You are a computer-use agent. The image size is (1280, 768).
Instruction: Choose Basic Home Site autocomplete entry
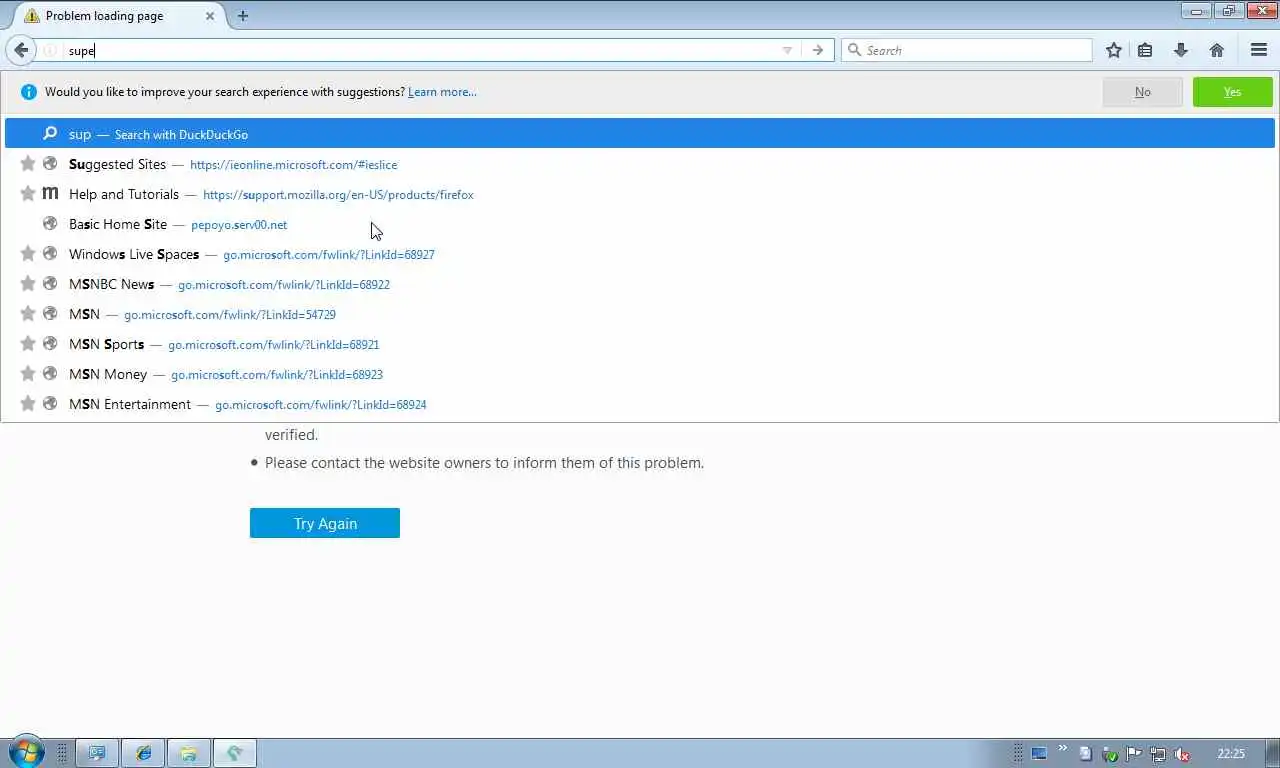(x=640, y=224)
